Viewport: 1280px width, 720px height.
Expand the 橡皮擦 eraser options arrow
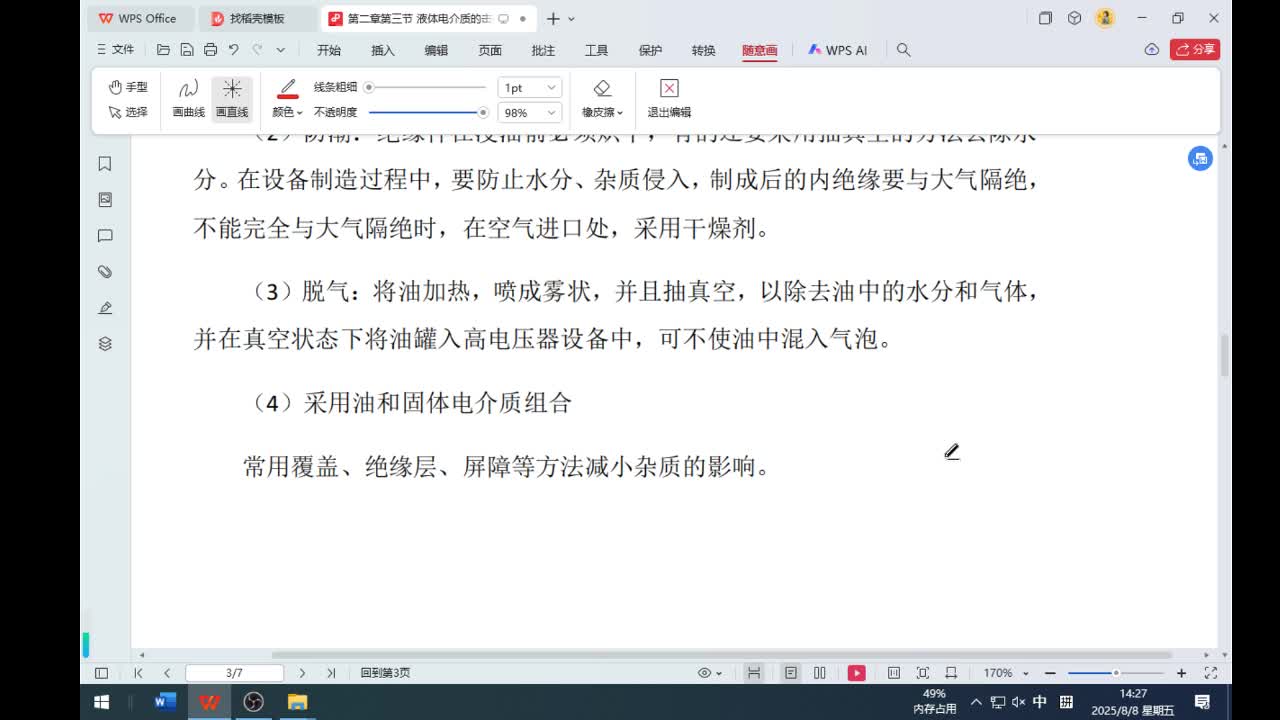pyautogui.click(x=620, y=113)
